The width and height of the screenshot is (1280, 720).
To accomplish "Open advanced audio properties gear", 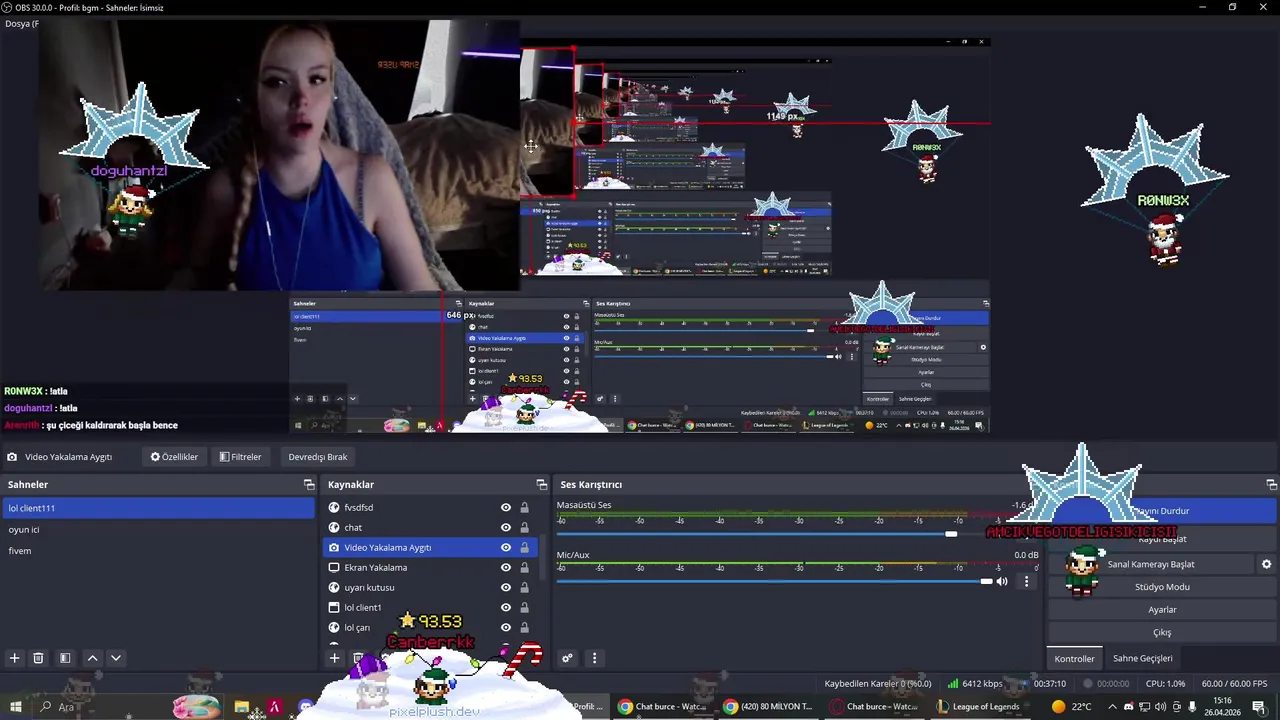I will tap(567, 658).
